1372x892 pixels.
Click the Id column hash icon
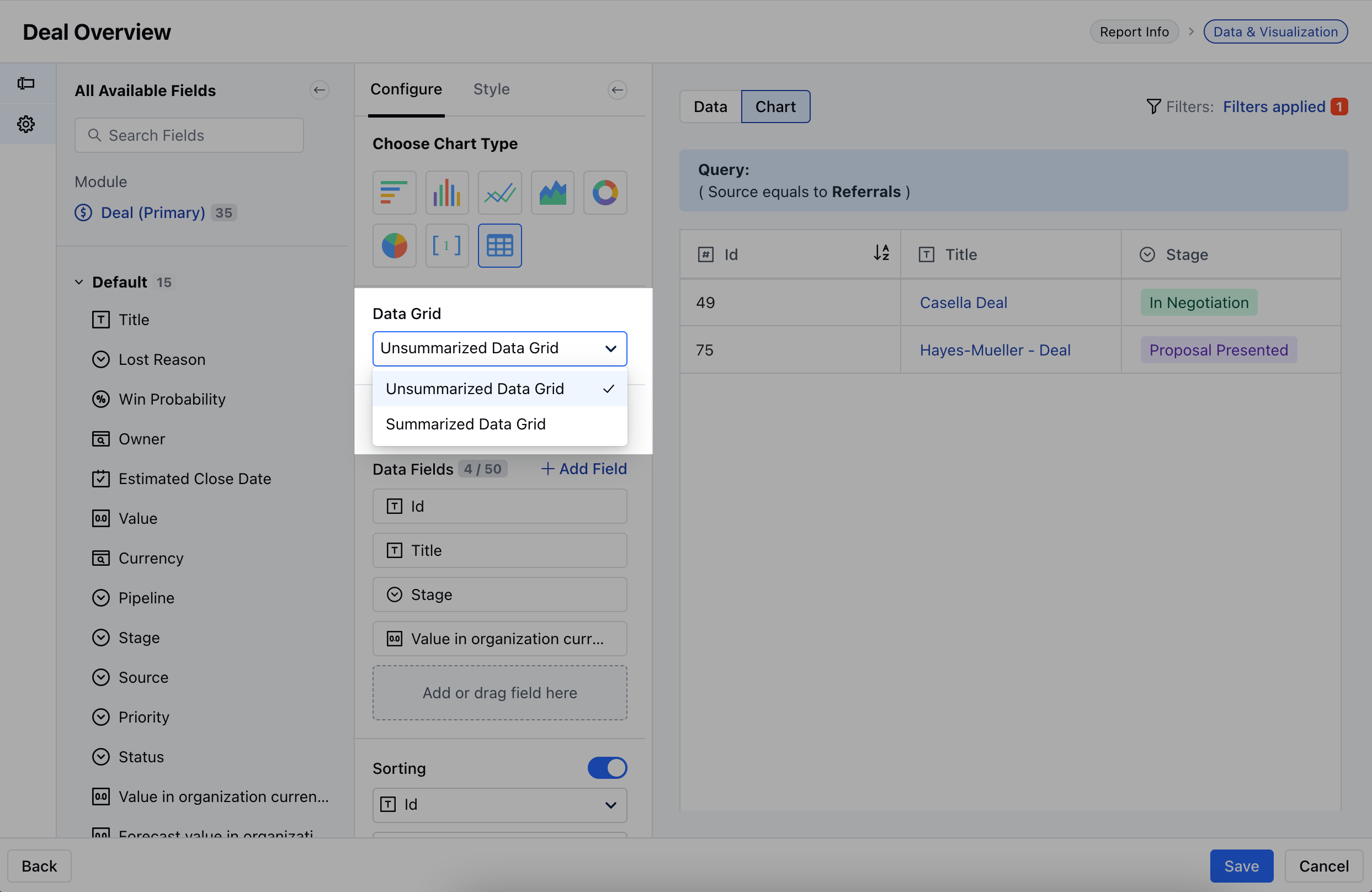click(706, 254)
